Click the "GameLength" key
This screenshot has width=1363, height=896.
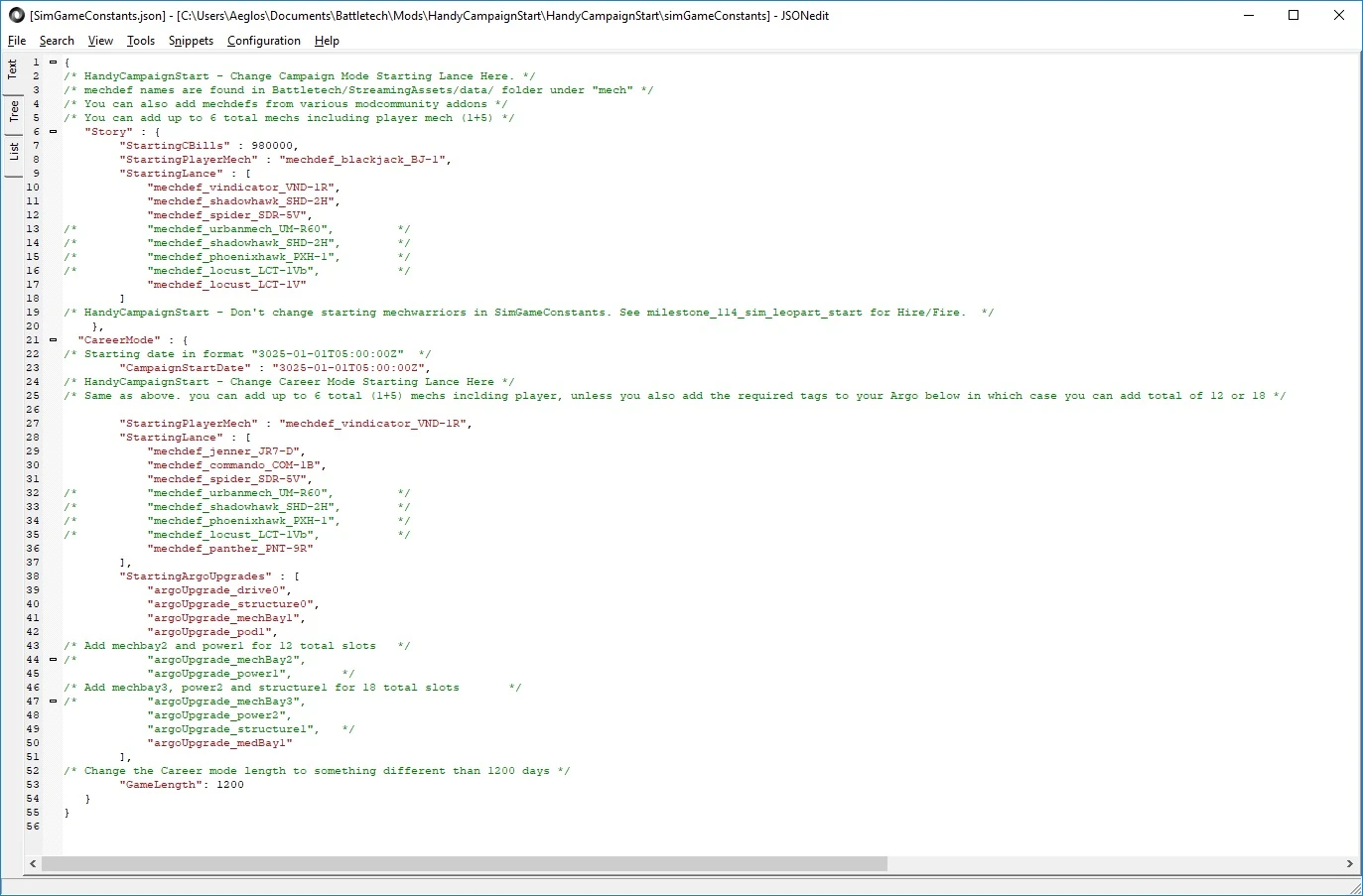tap(161, 784)
